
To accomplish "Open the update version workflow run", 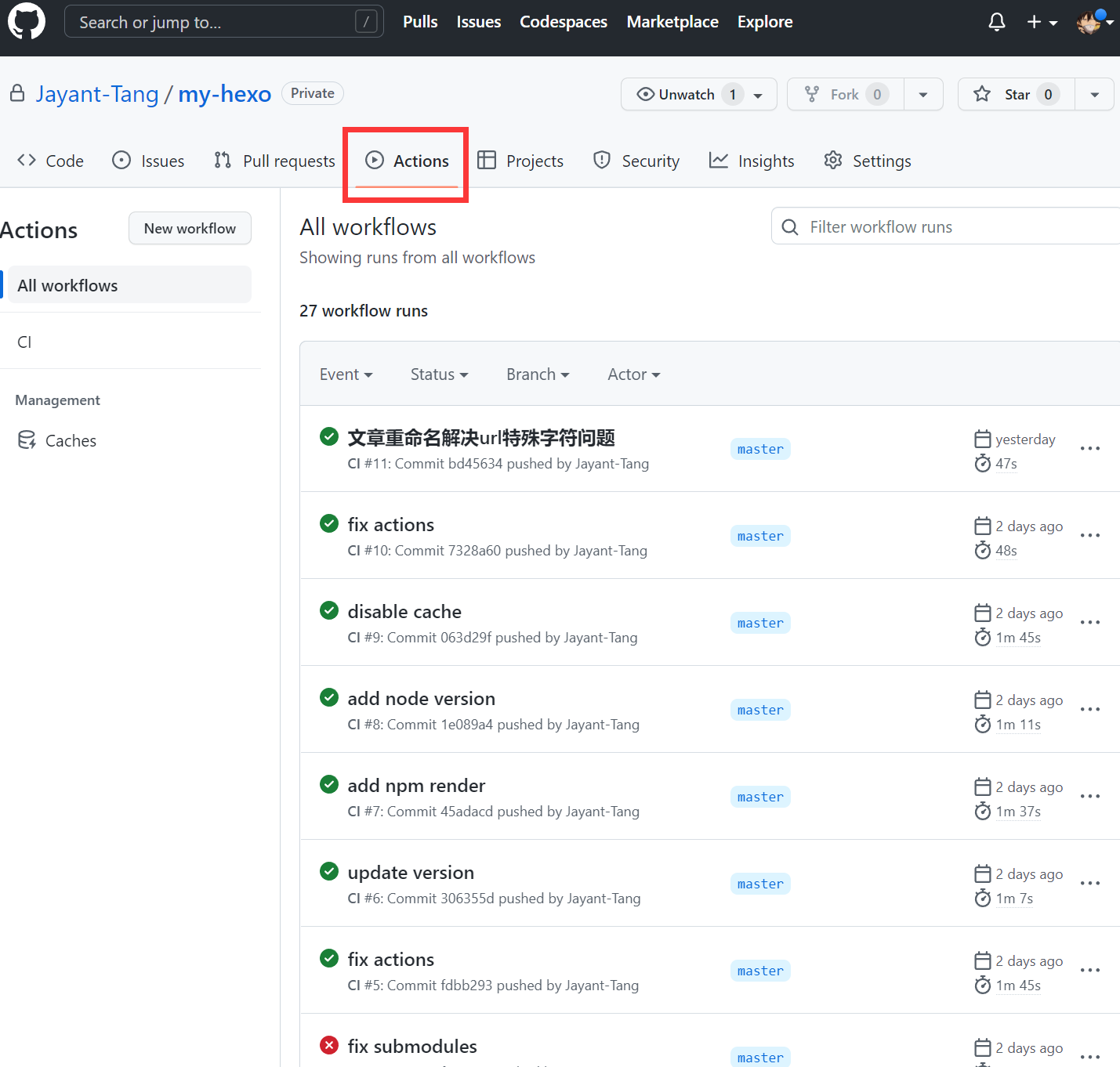I will [x=411, y=872].
